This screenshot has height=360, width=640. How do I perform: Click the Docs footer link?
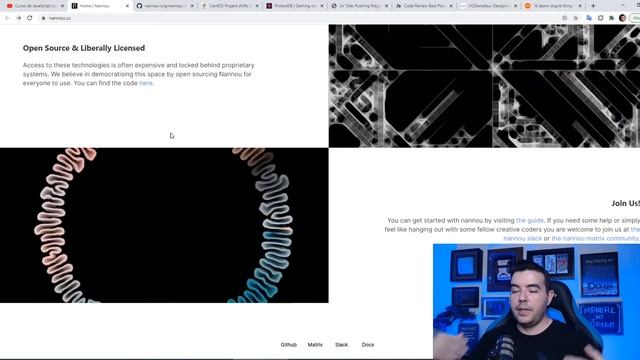click(x=368, y=345)
